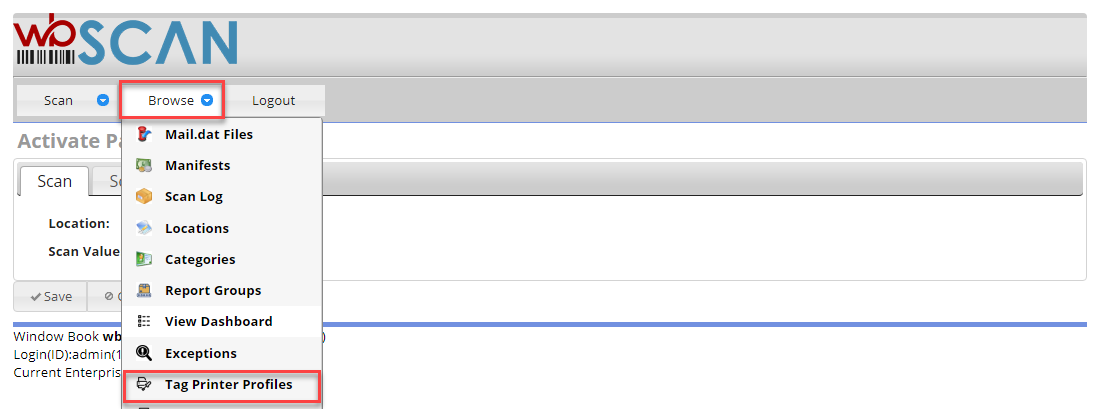Collapse the Browse menu dropdown arrow
Screen dimensions: 1100x409
pyautogui.click(x=207, y=100)
